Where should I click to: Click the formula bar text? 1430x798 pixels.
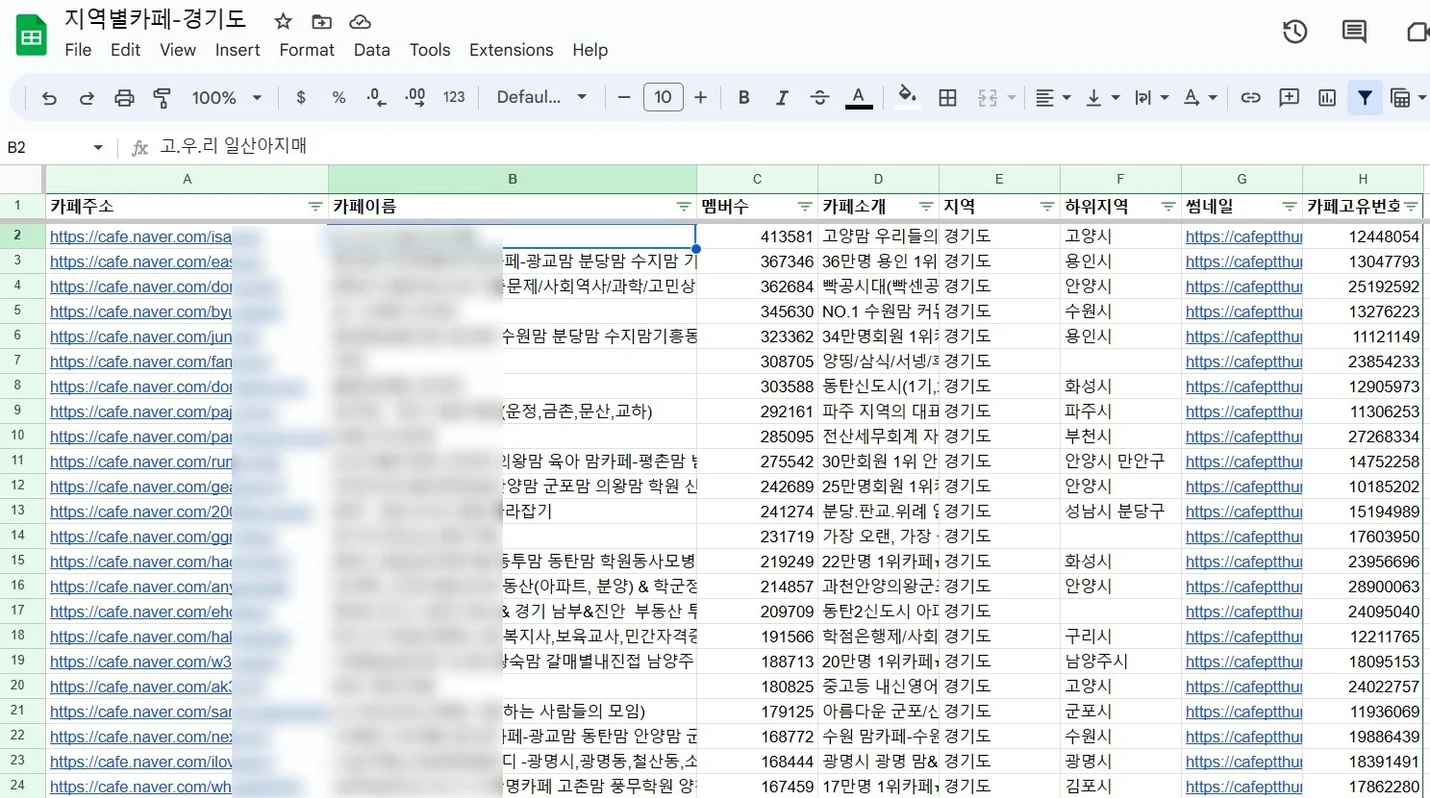click(233, 146)
